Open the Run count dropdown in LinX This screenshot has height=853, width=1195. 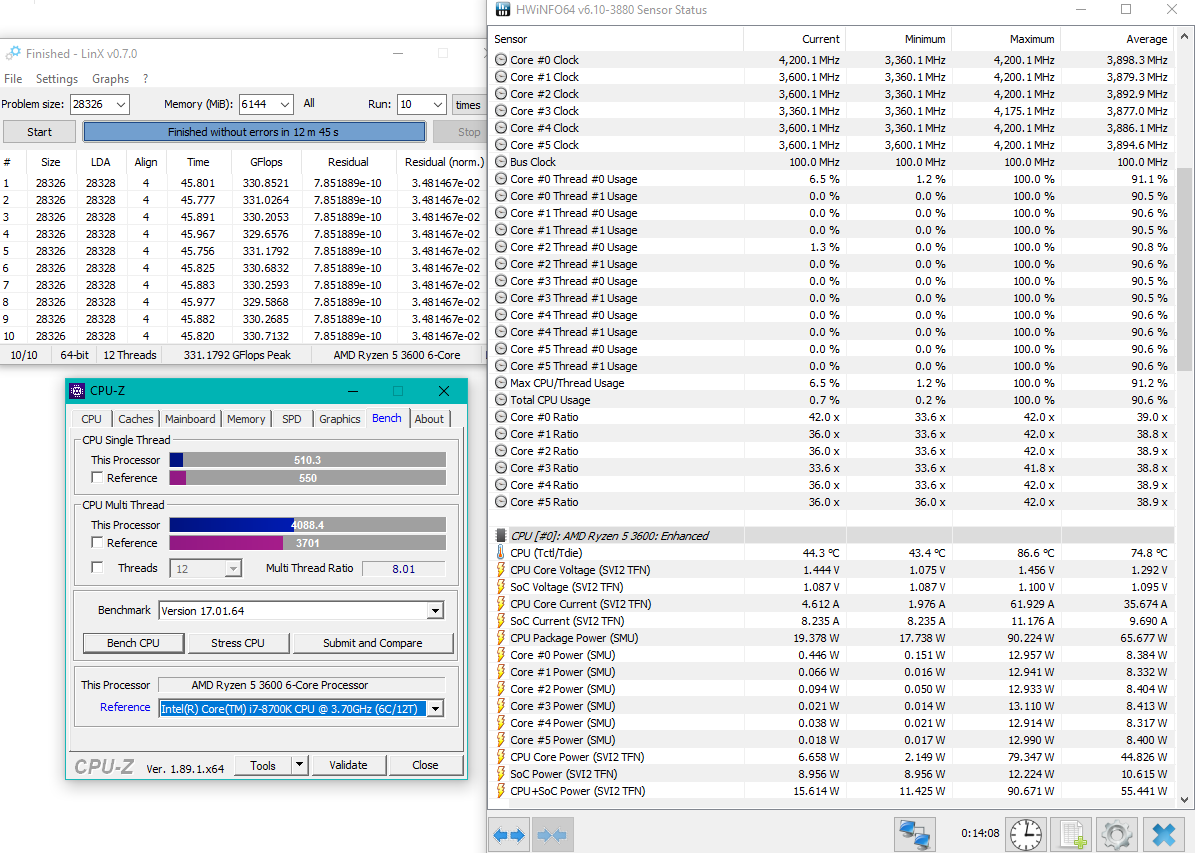[x=437, y=104]
